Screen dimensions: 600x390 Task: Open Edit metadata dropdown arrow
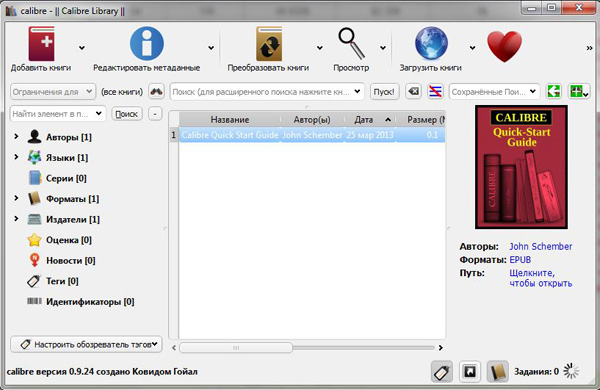pos(211,48)
